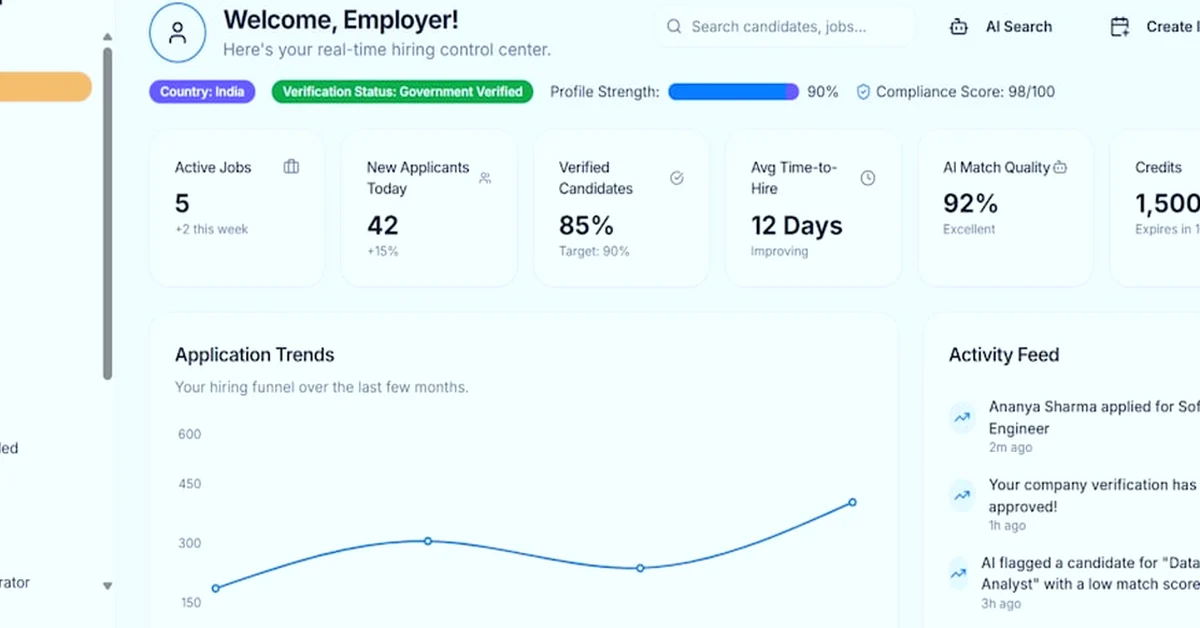Click the employer profile avatar icon
This screenshot has height=628, width=1200.
tap(178, 32)
